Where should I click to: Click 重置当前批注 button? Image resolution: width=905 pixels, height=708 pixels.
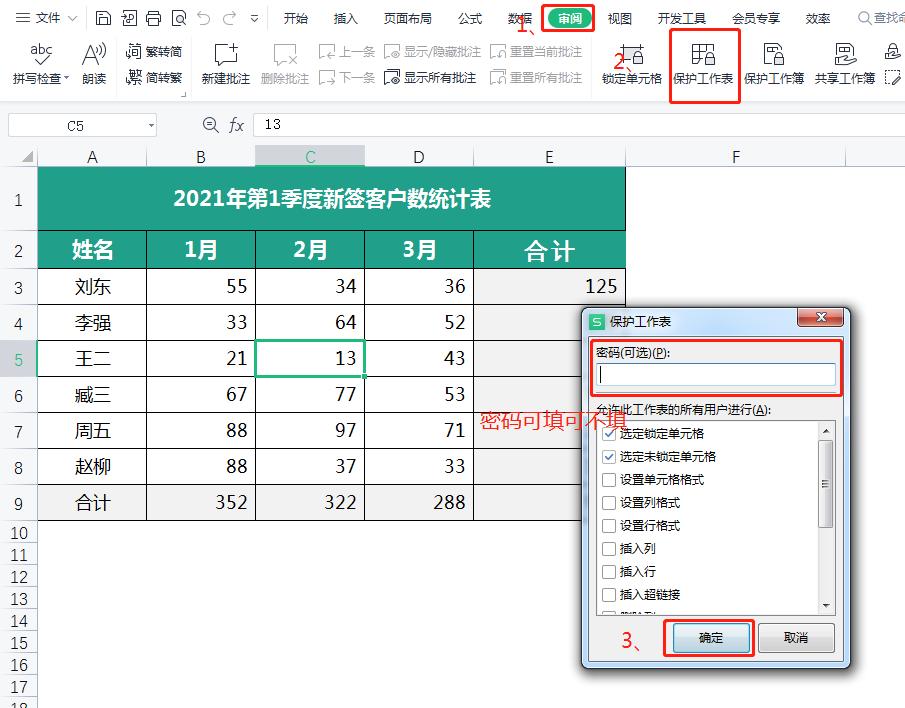536,52
